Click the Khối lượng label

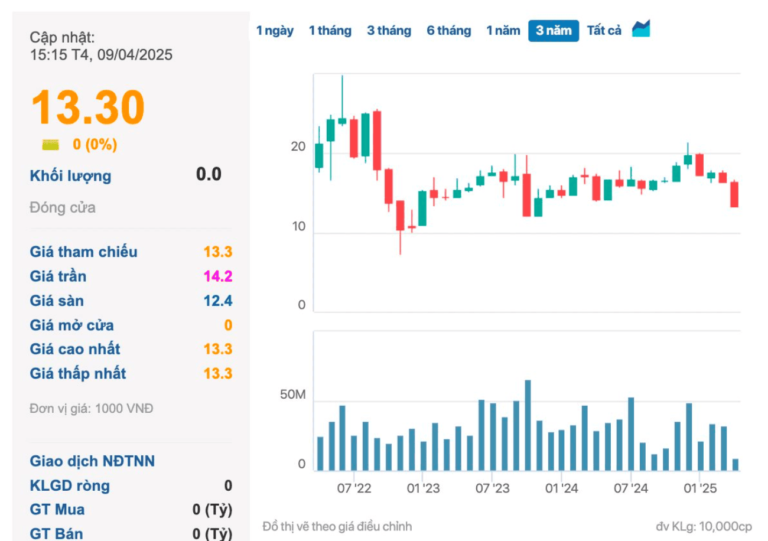tap(71, 176)
